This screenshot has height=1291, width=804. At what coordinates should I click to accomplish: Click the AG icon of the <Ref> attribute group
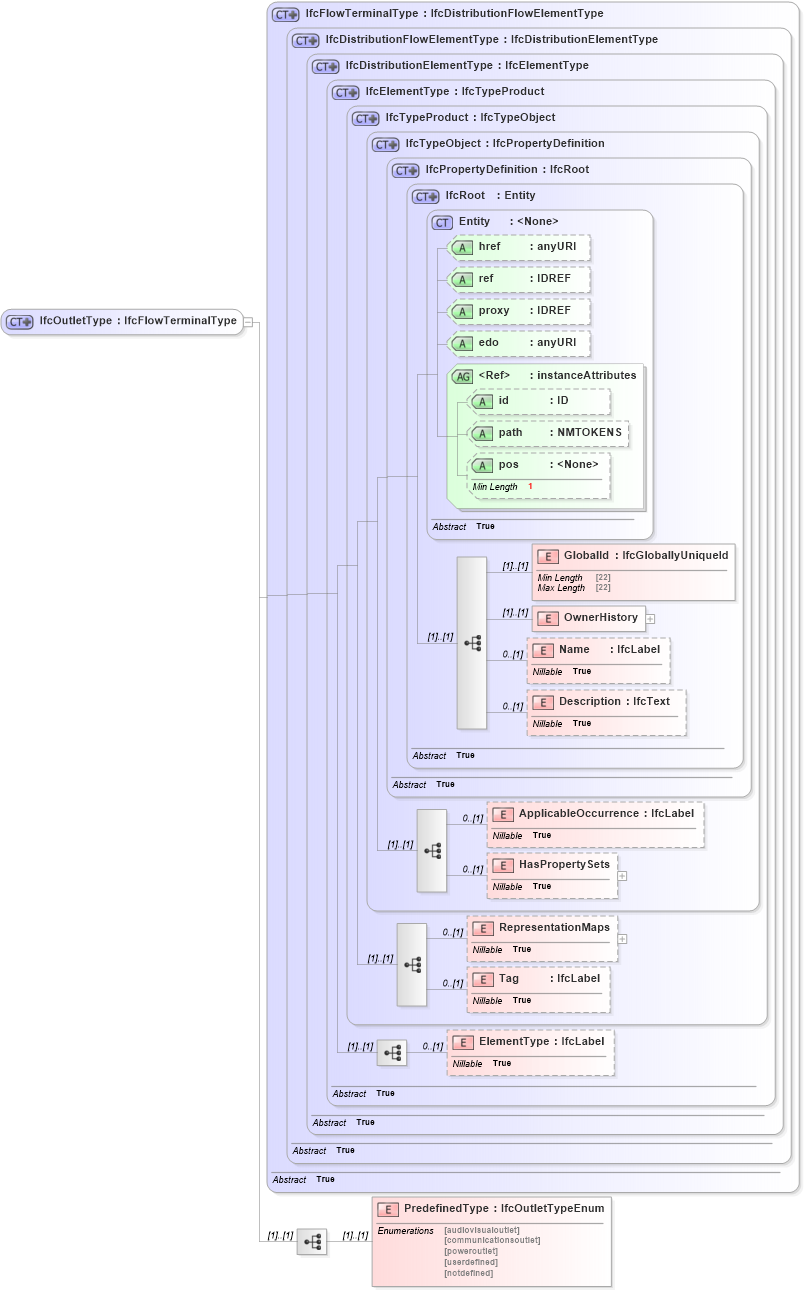(x=463, y=375)
